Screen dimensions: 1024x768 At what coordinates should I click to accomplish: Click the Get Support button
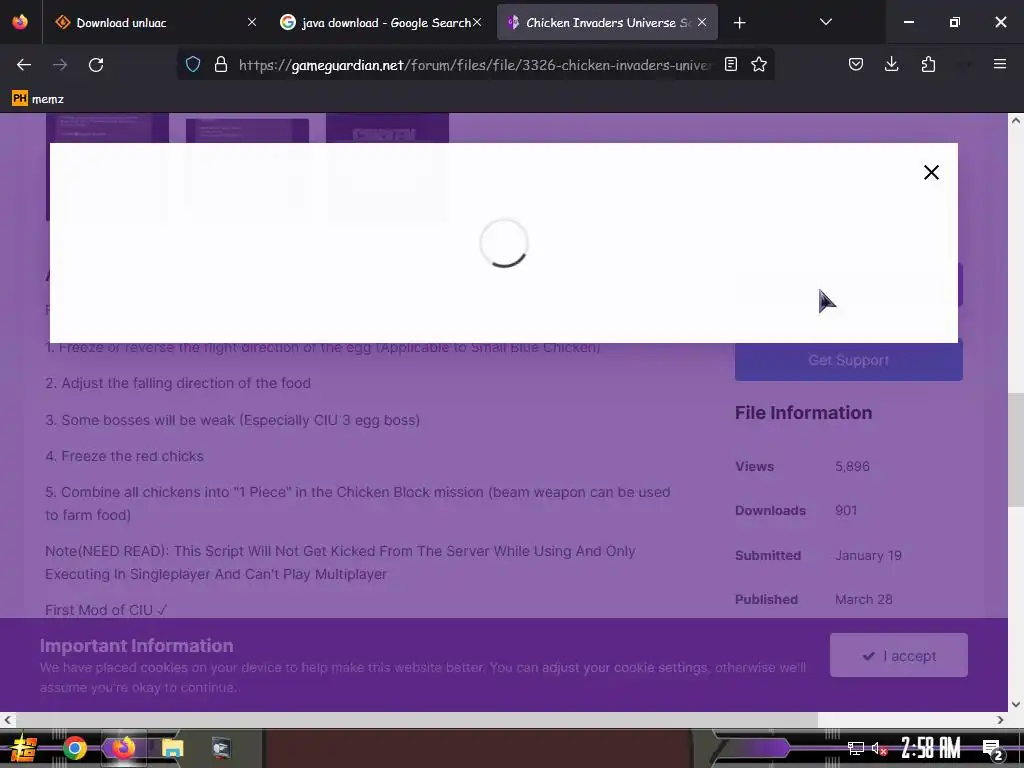coord(848,360)
